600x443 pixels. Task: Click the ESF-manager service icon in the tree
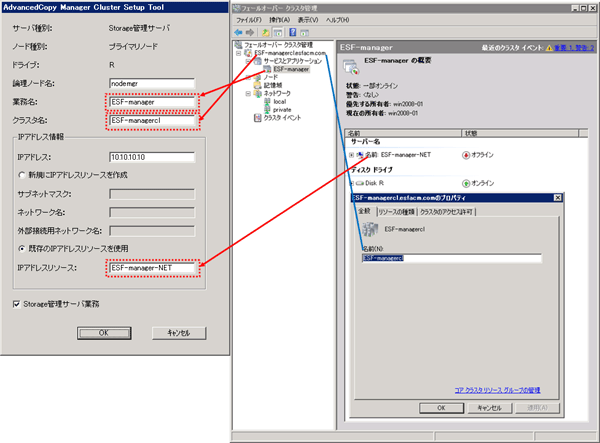268,69
